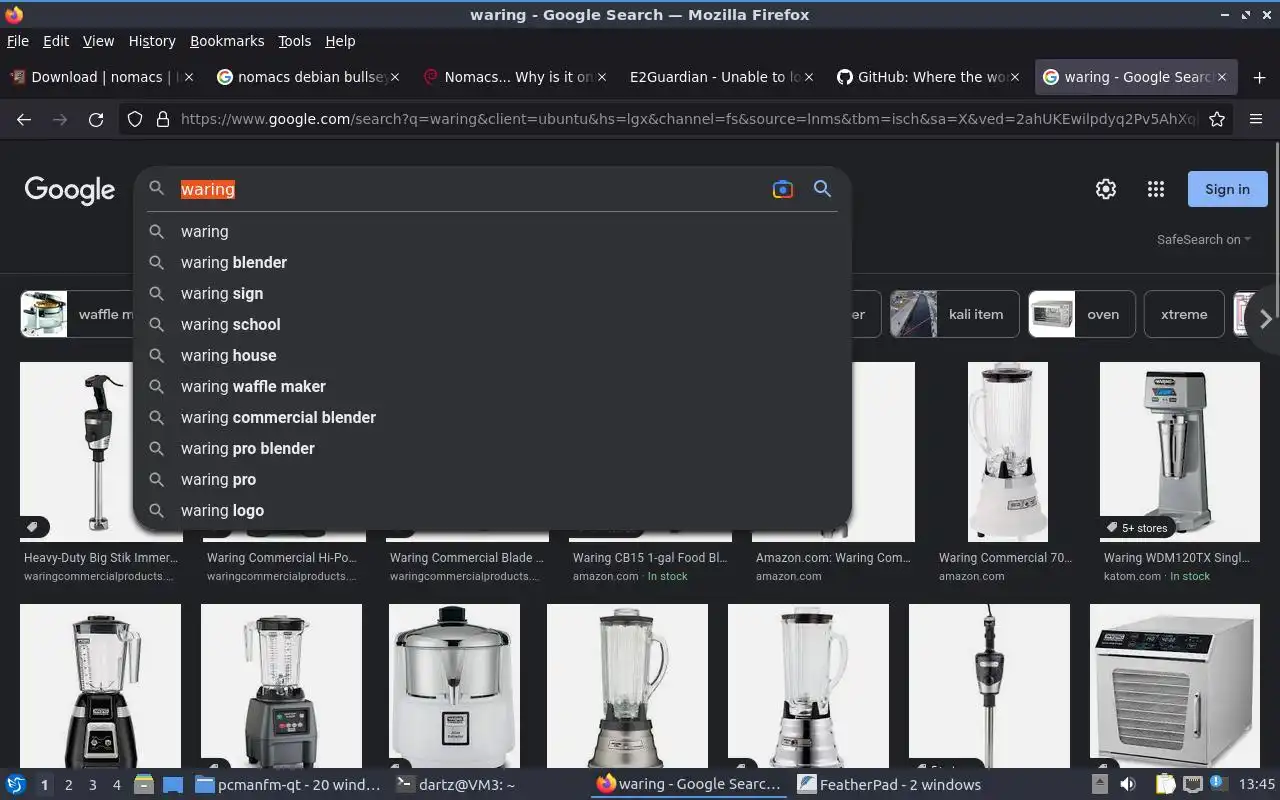
Task: Open the History menu
Action: click(x=152, y=41)
